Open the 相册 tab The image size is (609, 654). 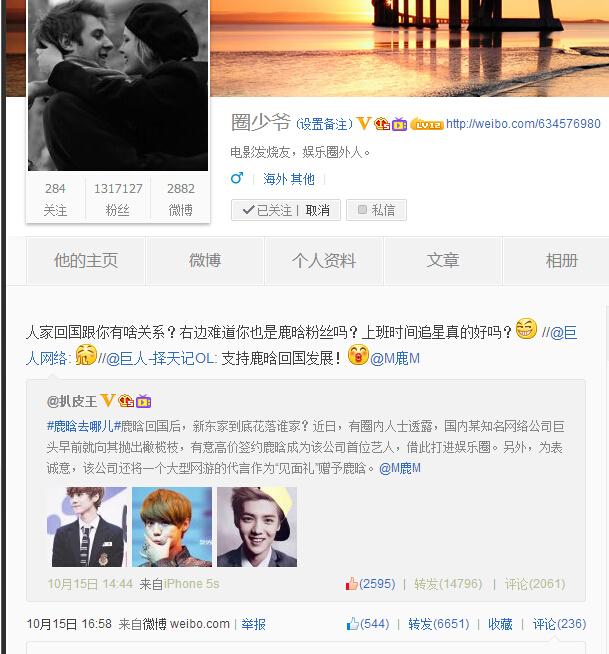(561, 261)
